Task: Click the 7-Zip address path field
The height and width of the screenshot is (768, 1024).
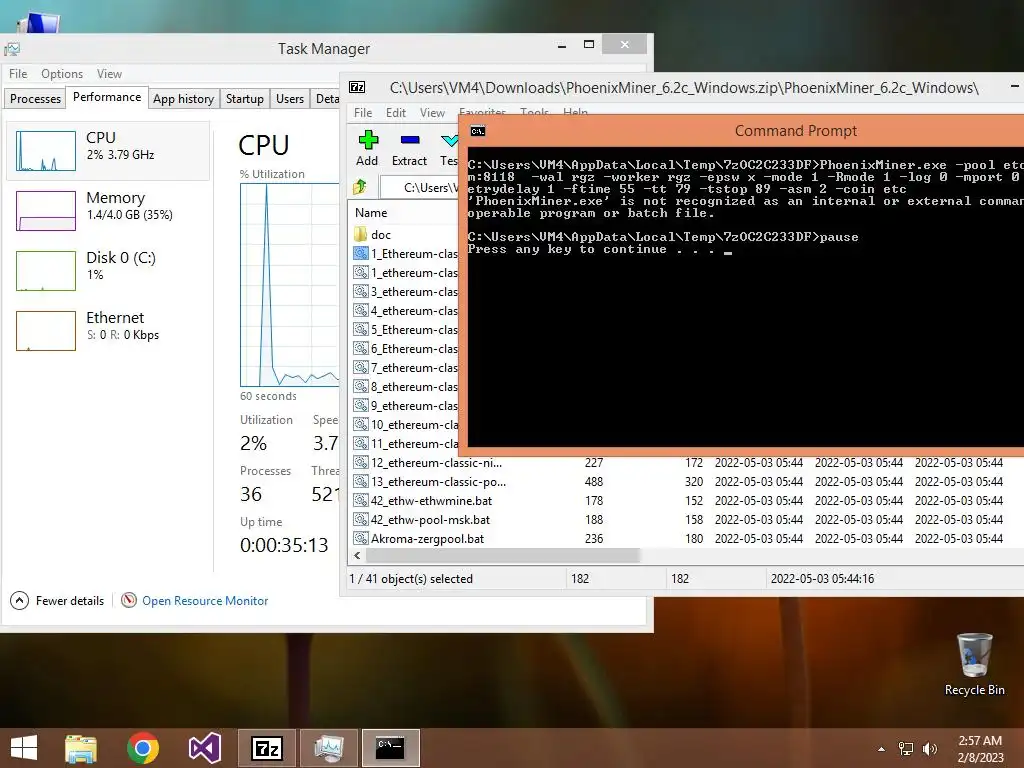Action: pos(419,187)
